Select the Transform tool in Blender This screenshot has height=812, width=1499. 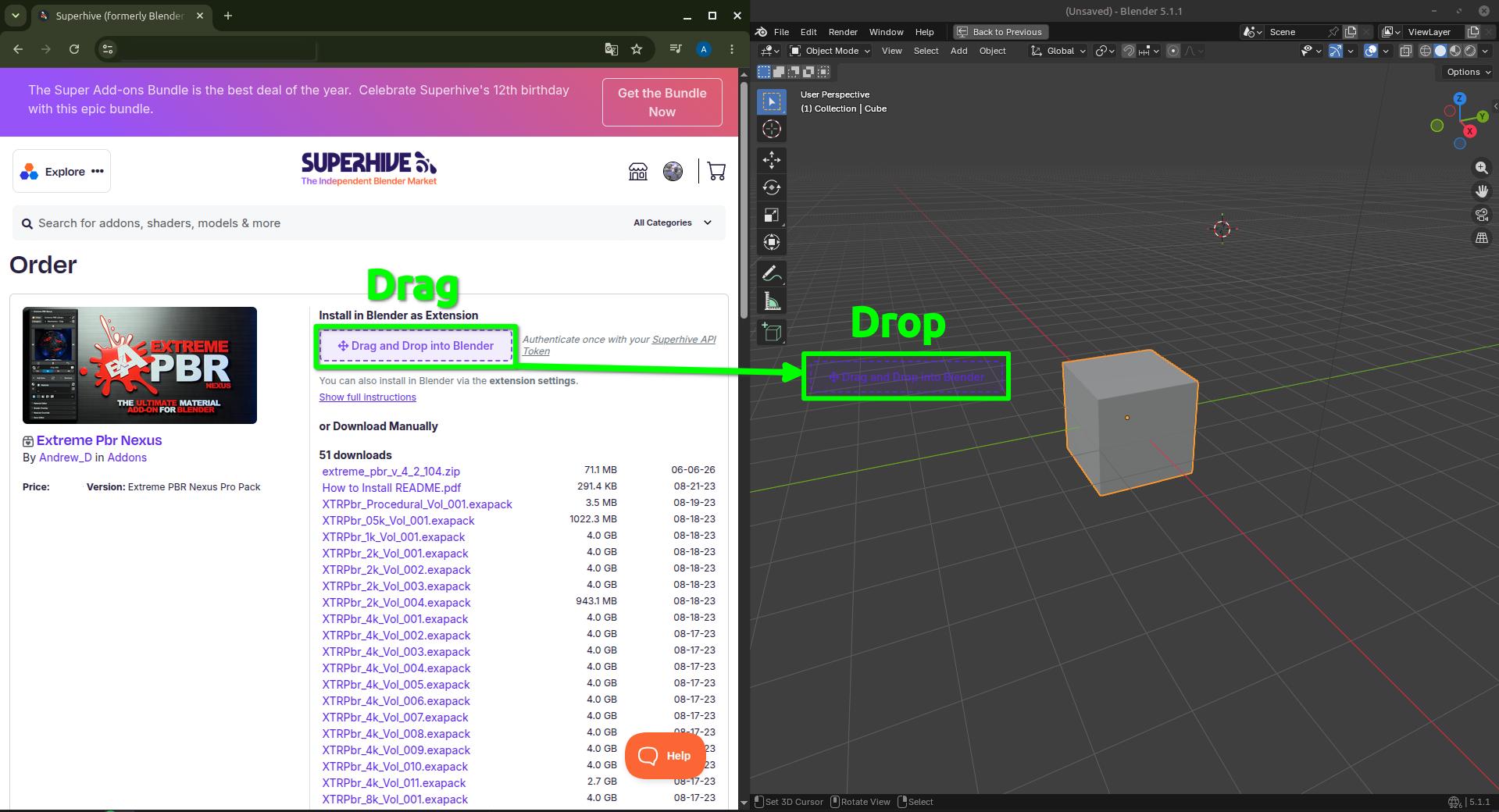(772, 242)
